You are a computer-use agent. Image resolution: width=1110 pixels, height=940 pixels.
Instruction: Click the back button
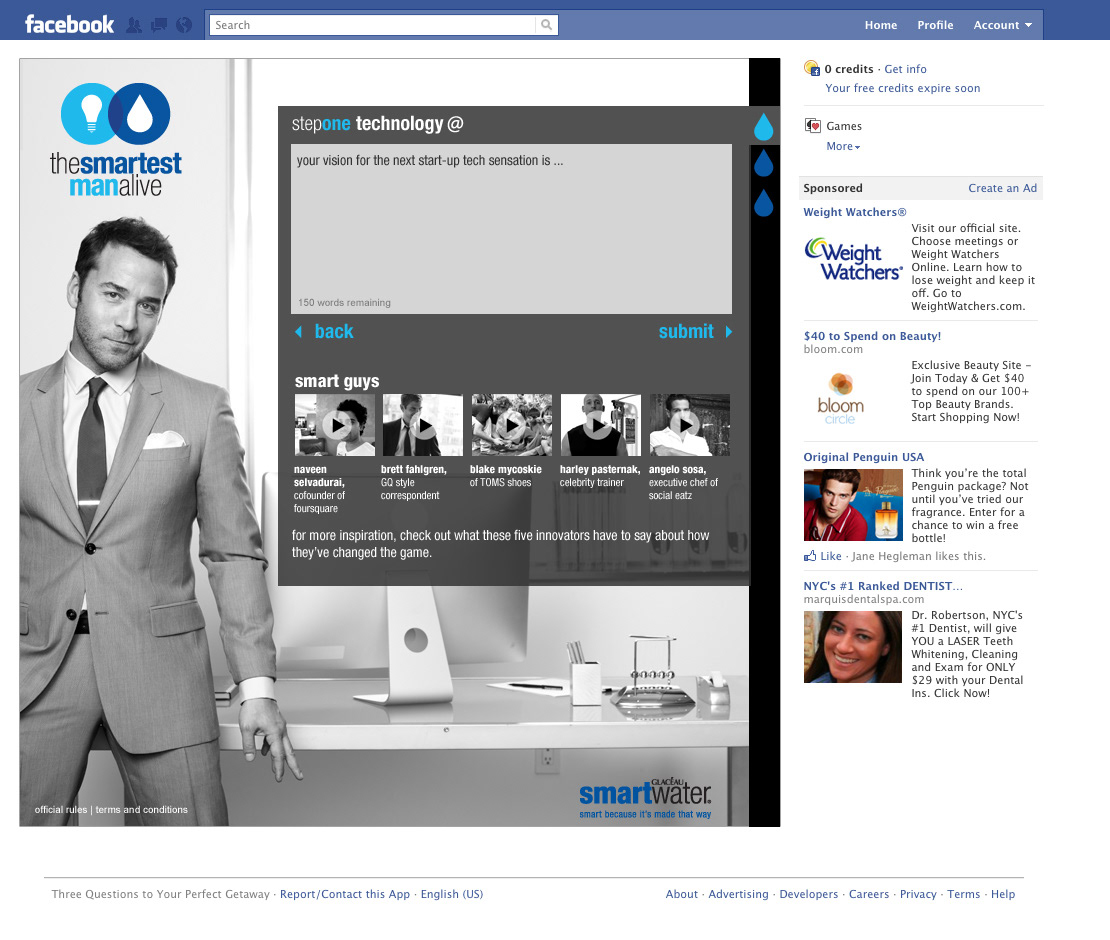(325, 332)
